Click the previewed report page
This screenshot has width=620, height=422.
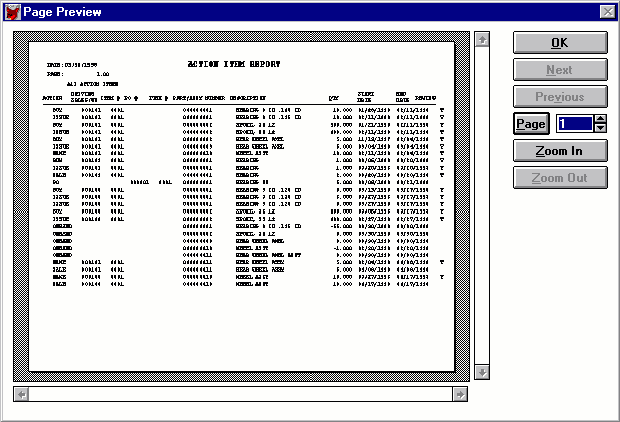click(242, 206)
